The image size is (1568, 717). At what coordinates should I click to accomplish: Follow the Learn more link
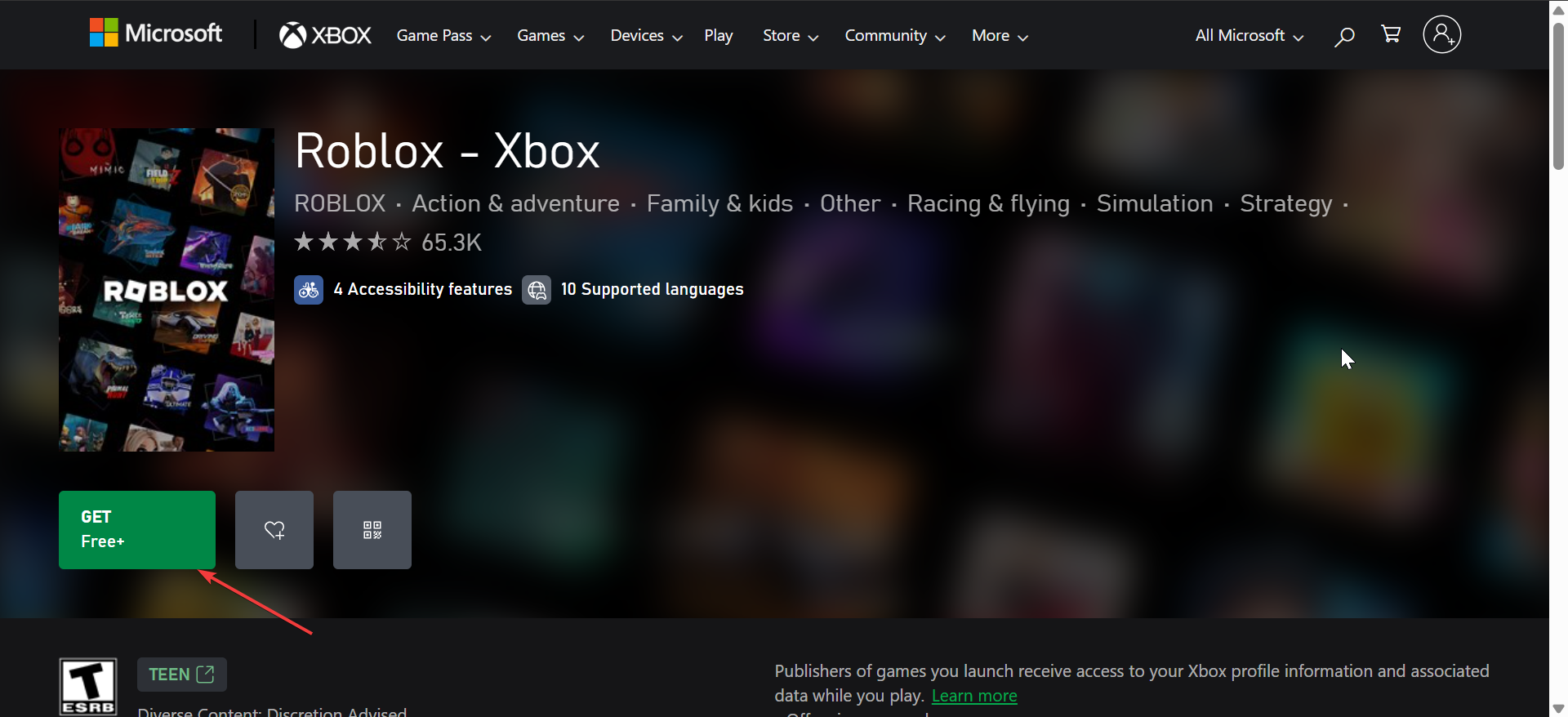974,696
